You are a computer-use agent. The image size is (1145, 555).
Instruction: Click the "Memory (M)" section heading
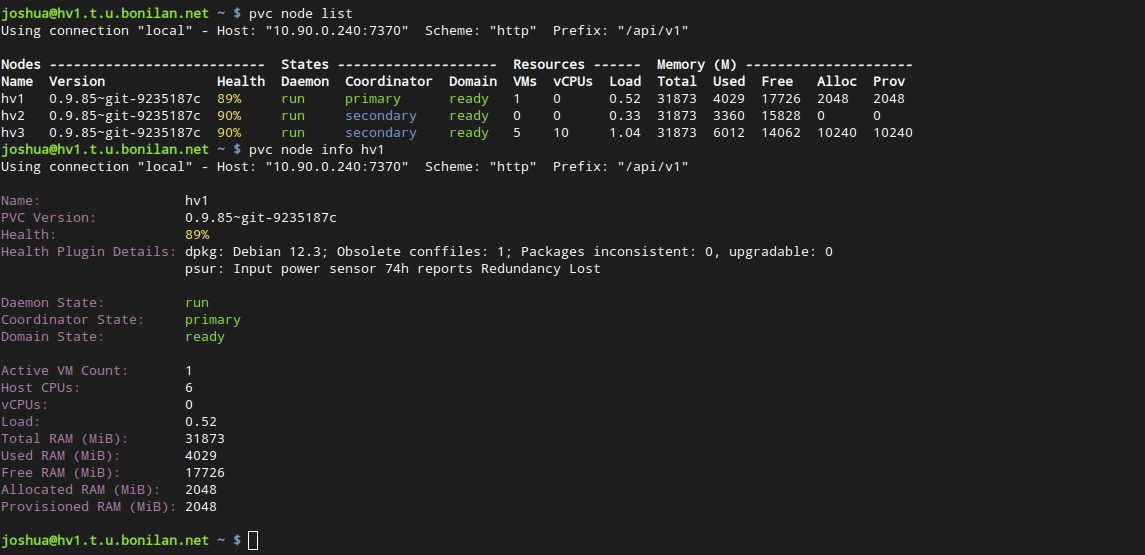click(x=696, y=65)
